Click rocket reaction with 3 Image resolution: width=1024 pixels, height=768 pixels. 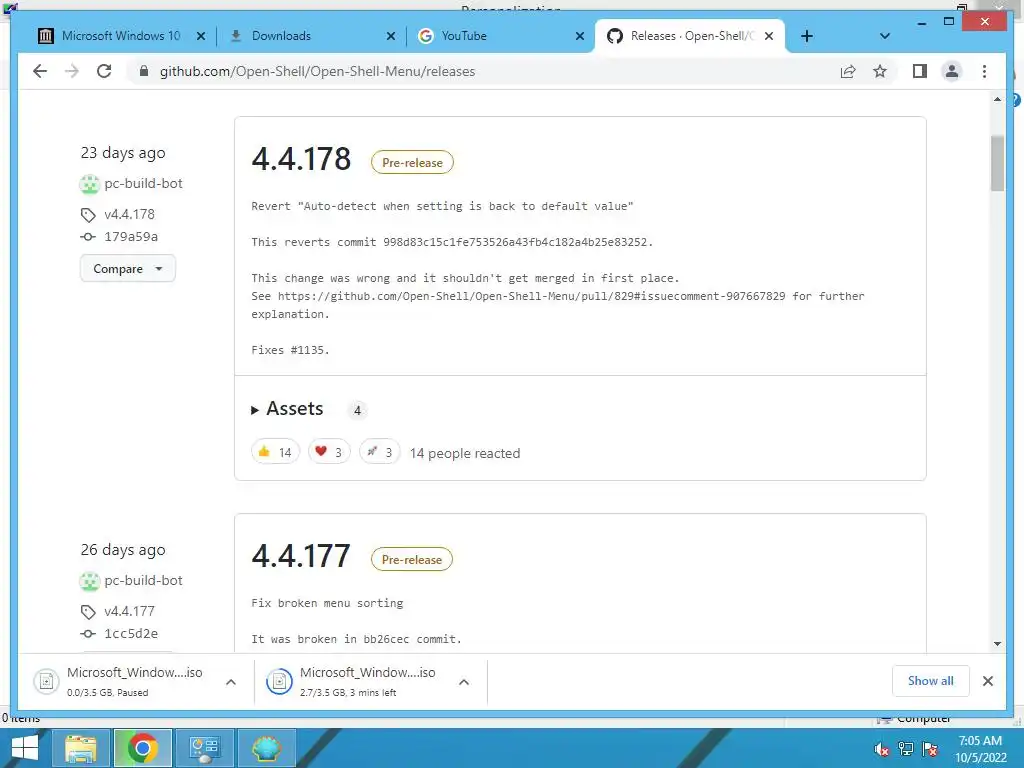pos(379,452)
